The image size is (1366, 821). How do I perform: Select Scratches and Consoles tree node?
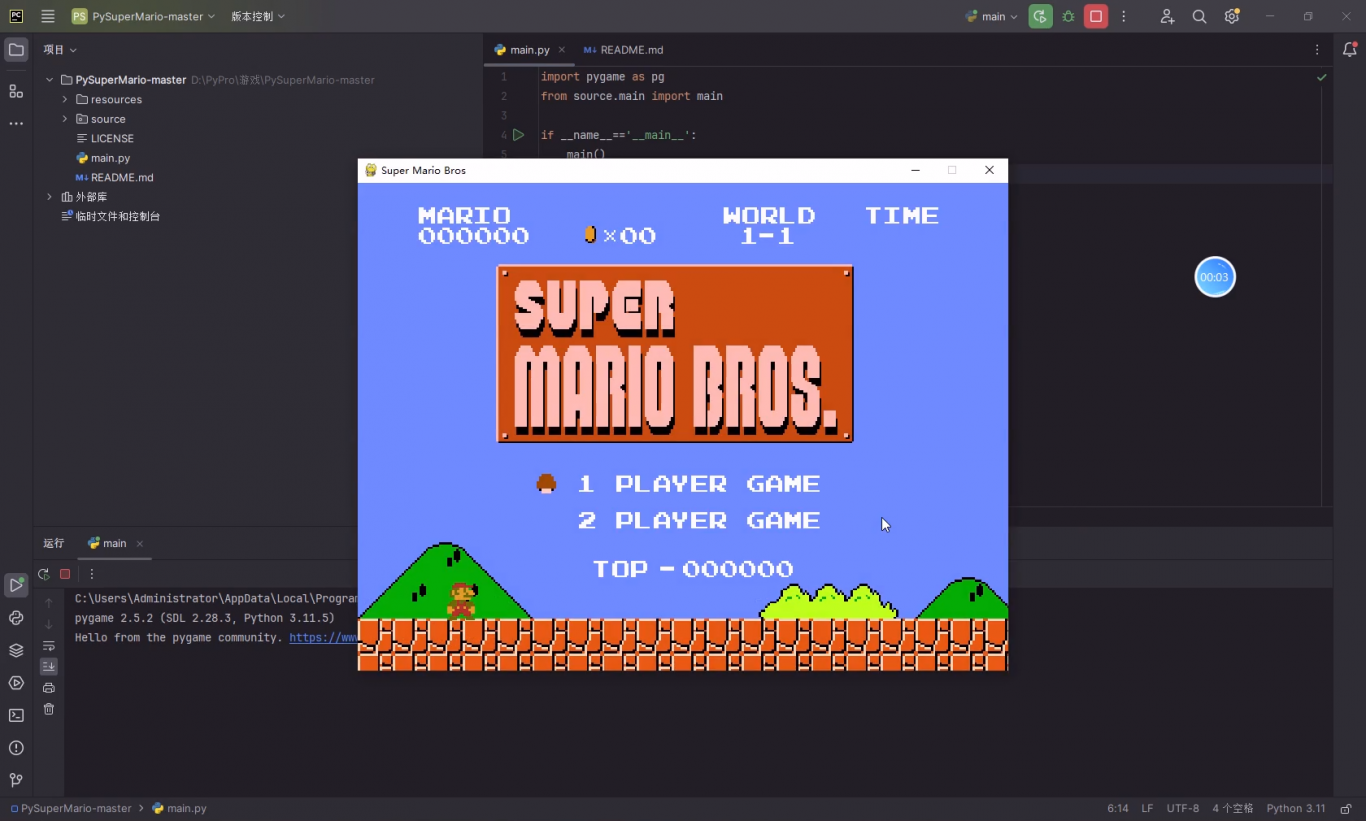[117, 216]
